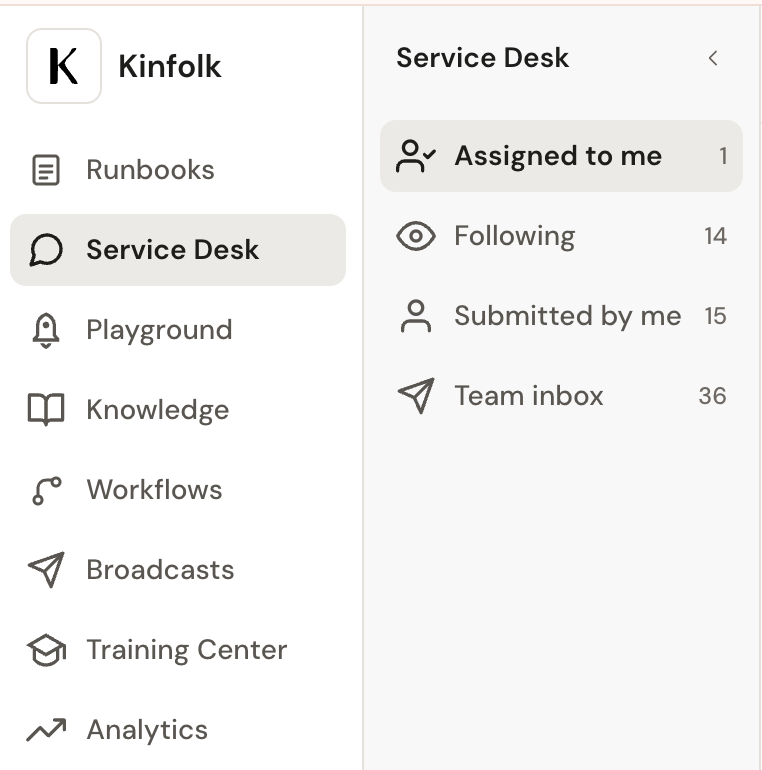Click the Workflows branch icon
This screenshot has height=770, width=762.
coord(46,490)
